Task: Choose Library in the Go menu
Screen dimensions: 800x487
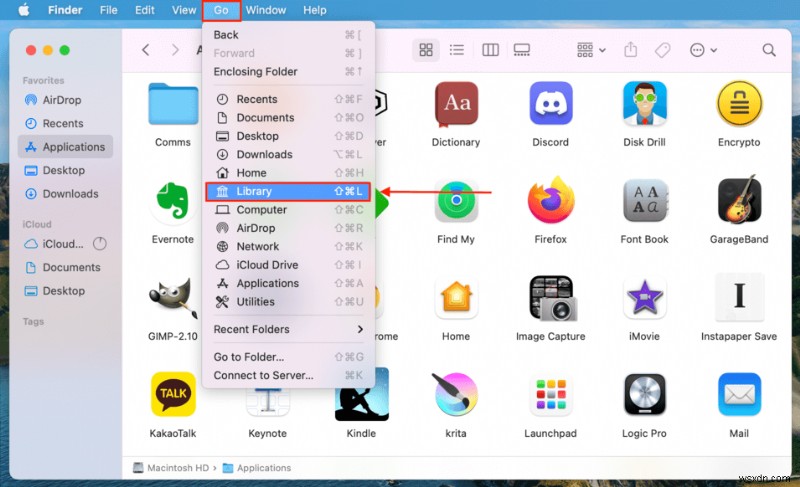Action: pos(288,191)
